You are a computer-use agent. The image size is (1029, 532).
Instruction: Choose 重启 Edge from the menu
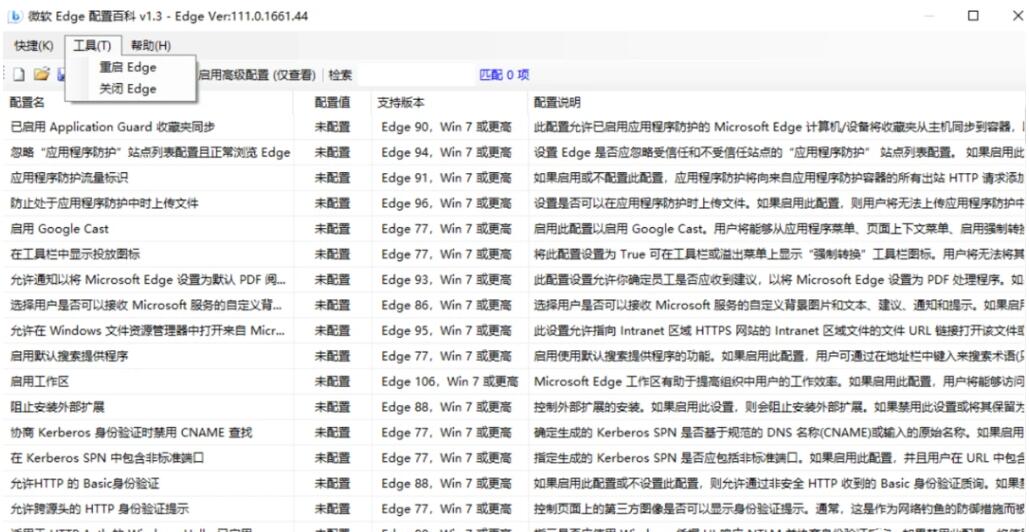(128, 67)
